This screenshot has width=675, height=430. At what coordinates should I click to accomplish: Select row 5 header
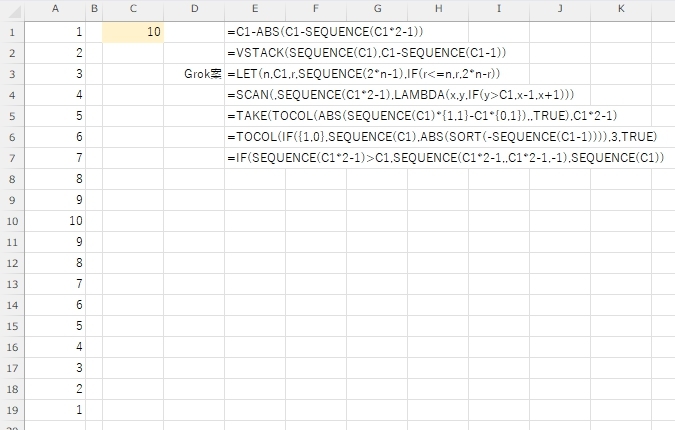point(12,116)
